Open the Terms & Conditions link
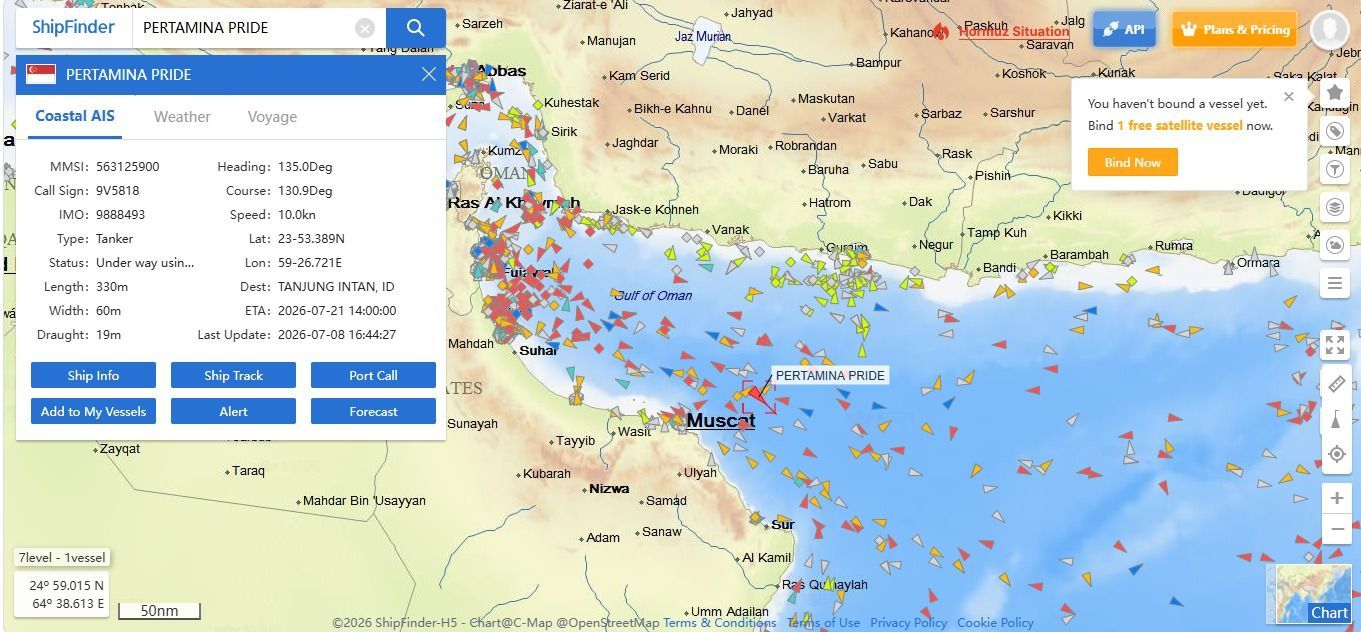Screen dimensions: 1361x632 coord(719,622)
